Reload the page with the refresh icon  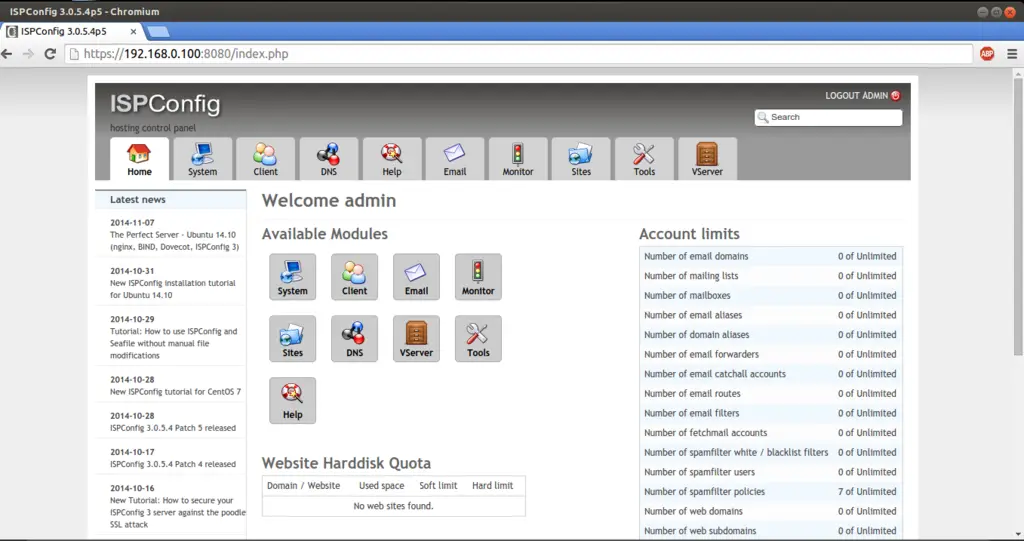tap(50, 54)
